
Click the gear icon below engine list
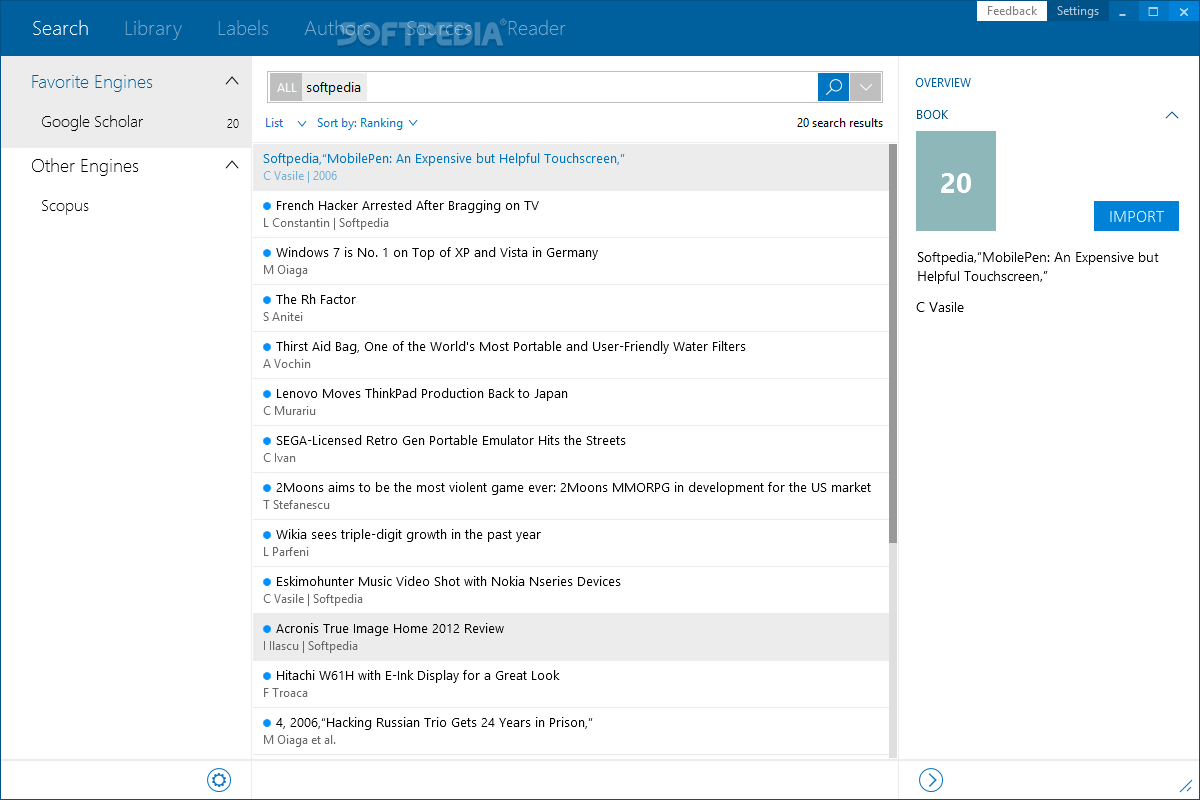(219, 780)
